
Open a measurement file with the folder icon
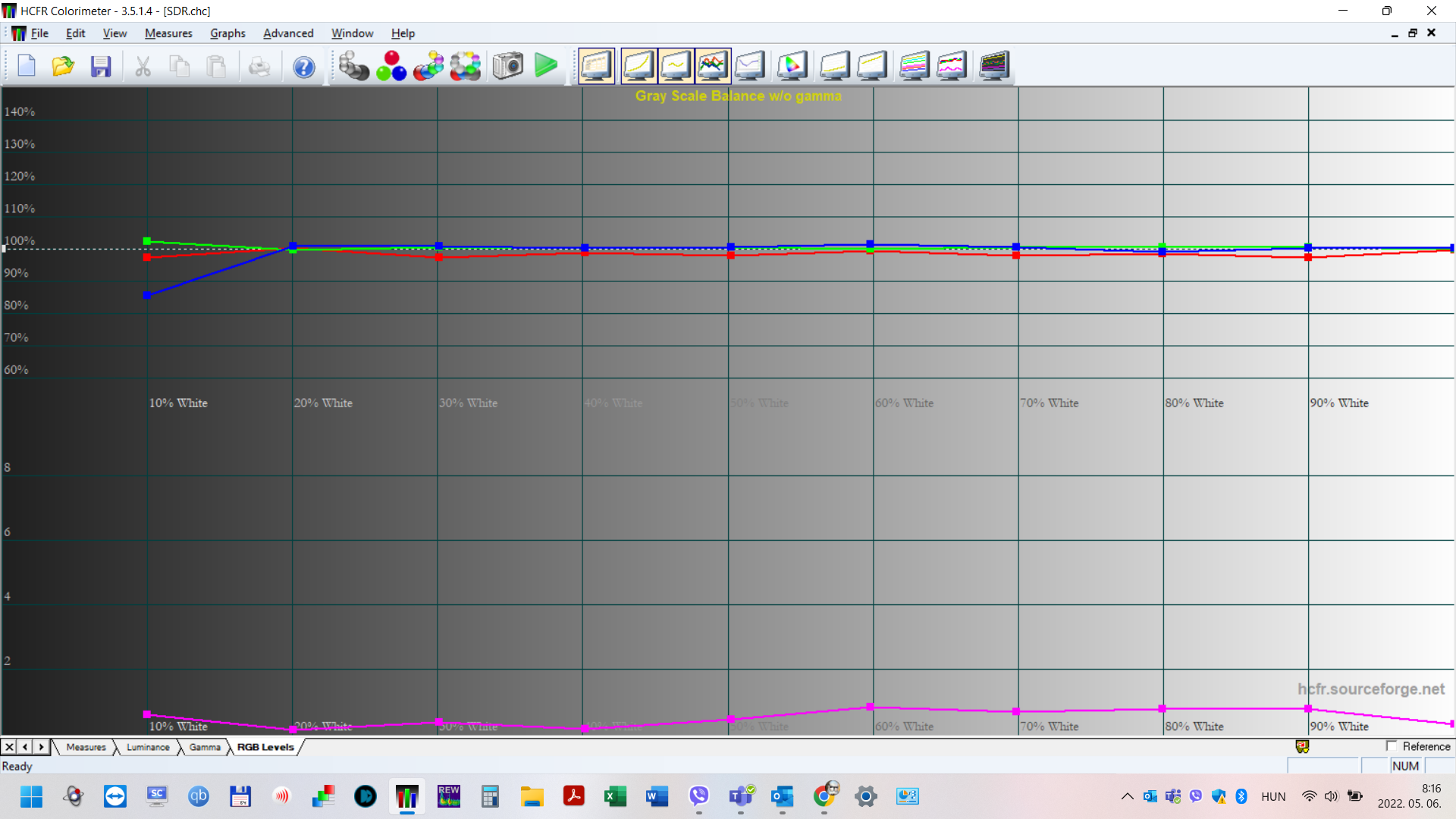(x=62, y=66)
